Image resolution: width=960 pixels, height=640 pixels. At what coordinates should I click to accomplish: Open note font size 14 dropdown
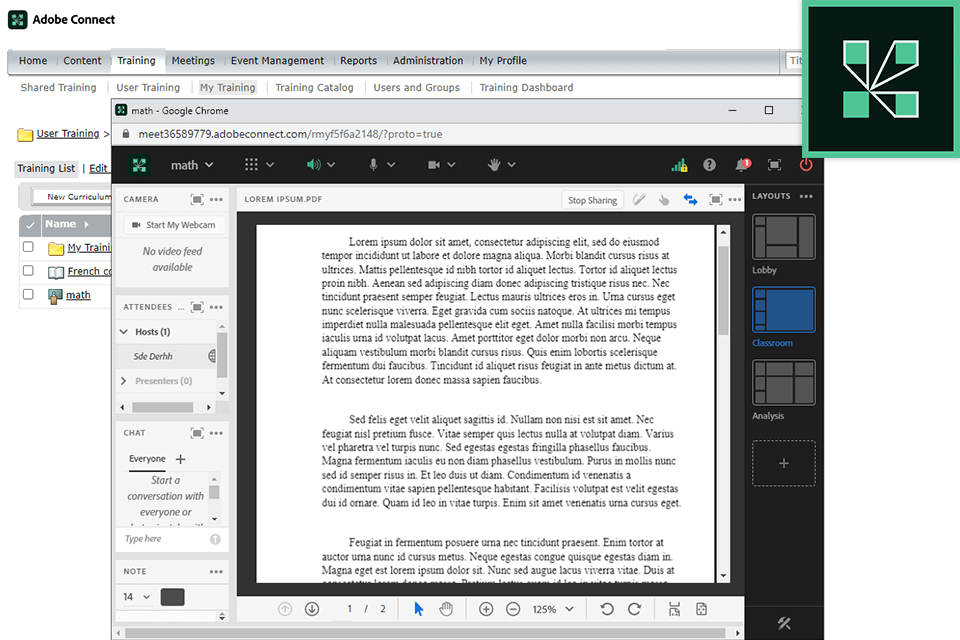[136, 597]
